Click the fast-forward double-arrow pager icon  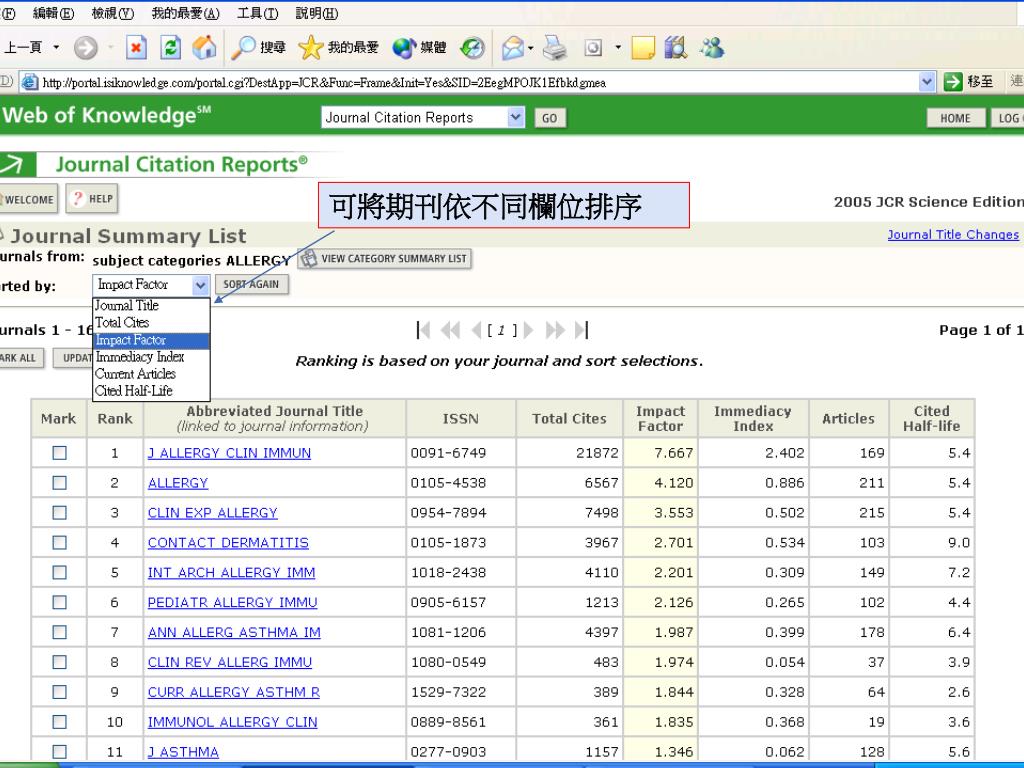(554, 330)
